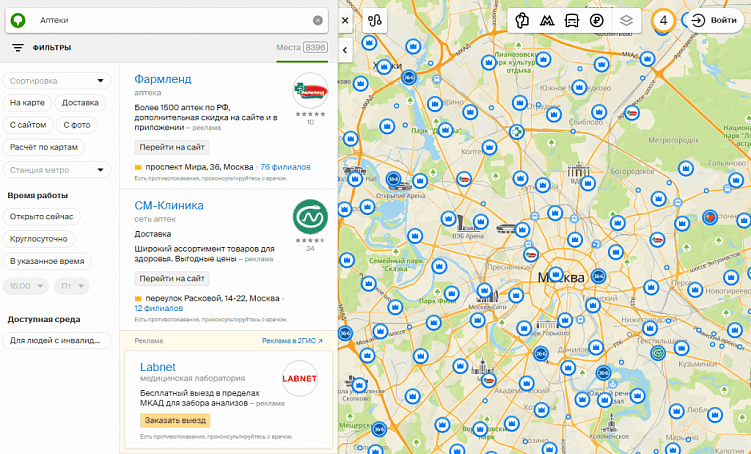Open the СМ-Клиника listing title
Viewport: 751px width, 454px height.
(x=169, y=205)
